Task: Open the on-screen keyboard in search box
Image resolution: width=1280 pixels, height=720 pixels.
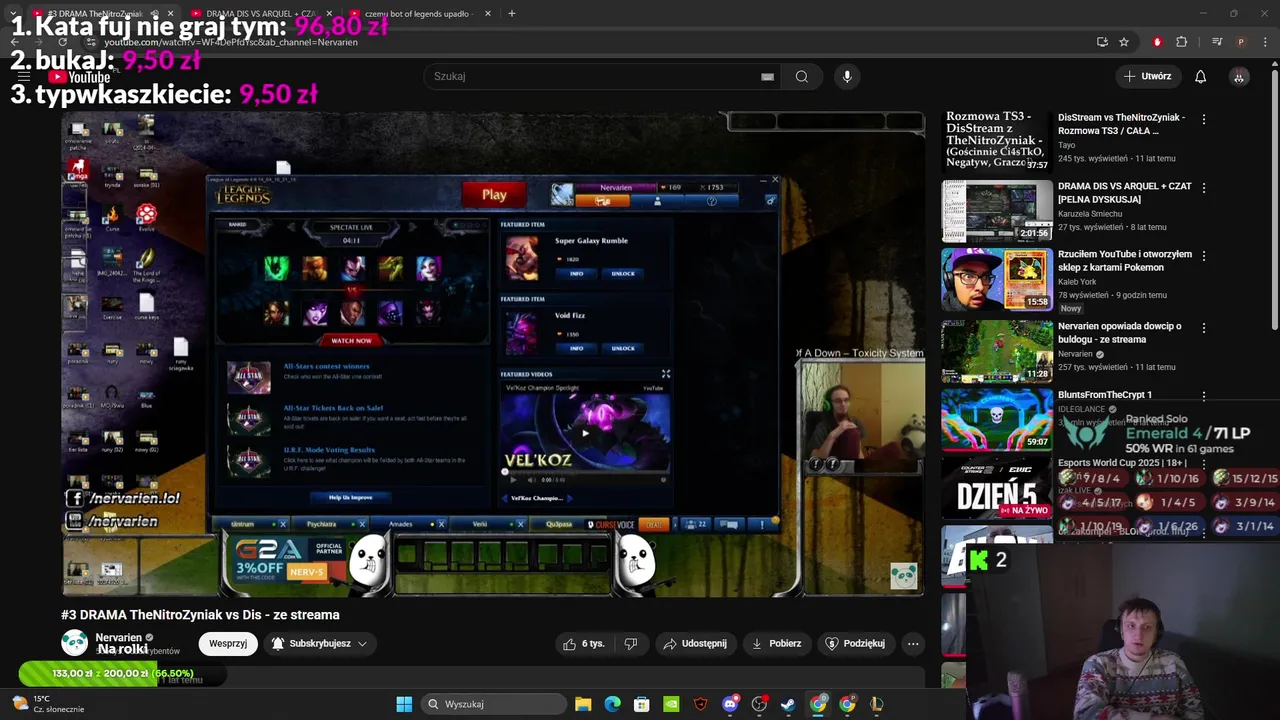Action: pyautogui.click(x=767, y=76)
